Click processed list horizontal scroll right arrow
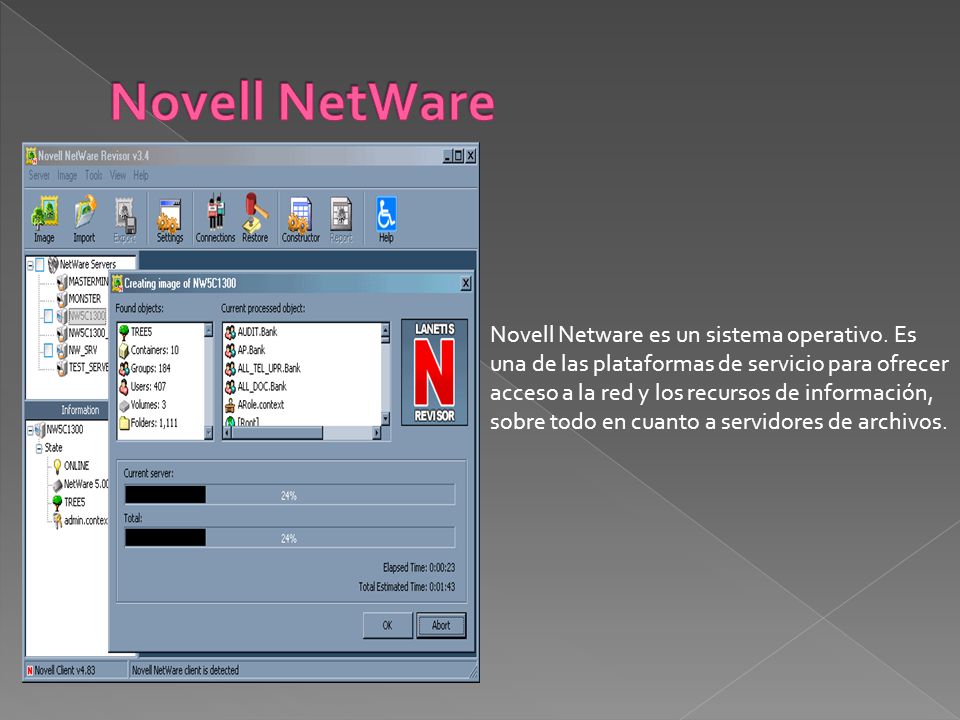 pyautogui.click(x=376, y=433)
